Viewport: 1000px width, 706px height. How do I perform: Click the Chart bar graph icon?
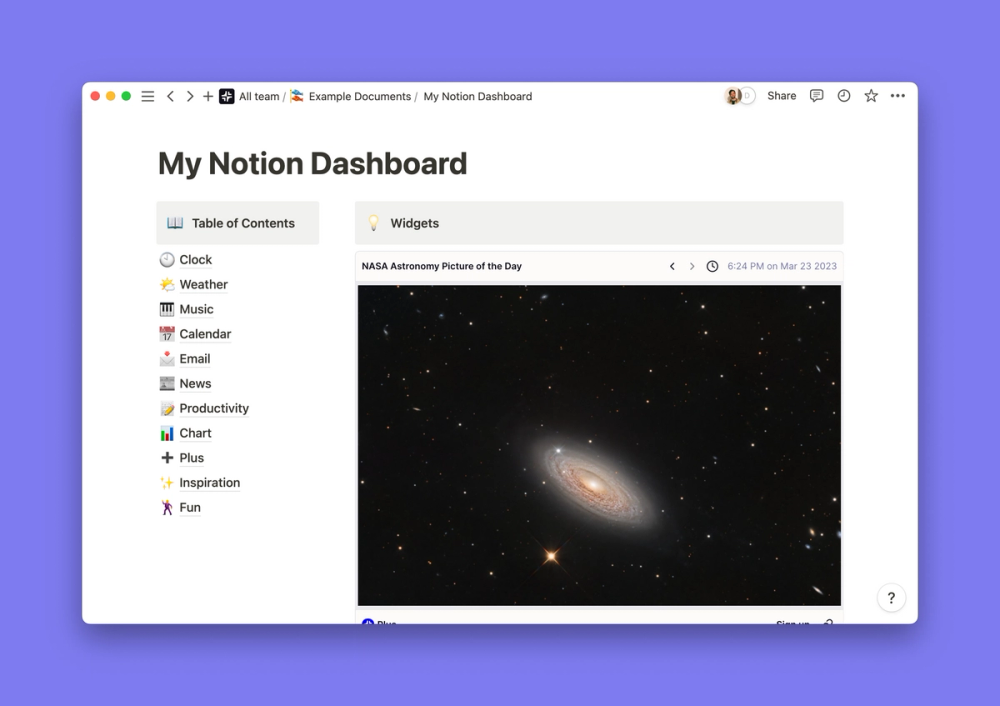pyautogui.click(x=167, y=434)
